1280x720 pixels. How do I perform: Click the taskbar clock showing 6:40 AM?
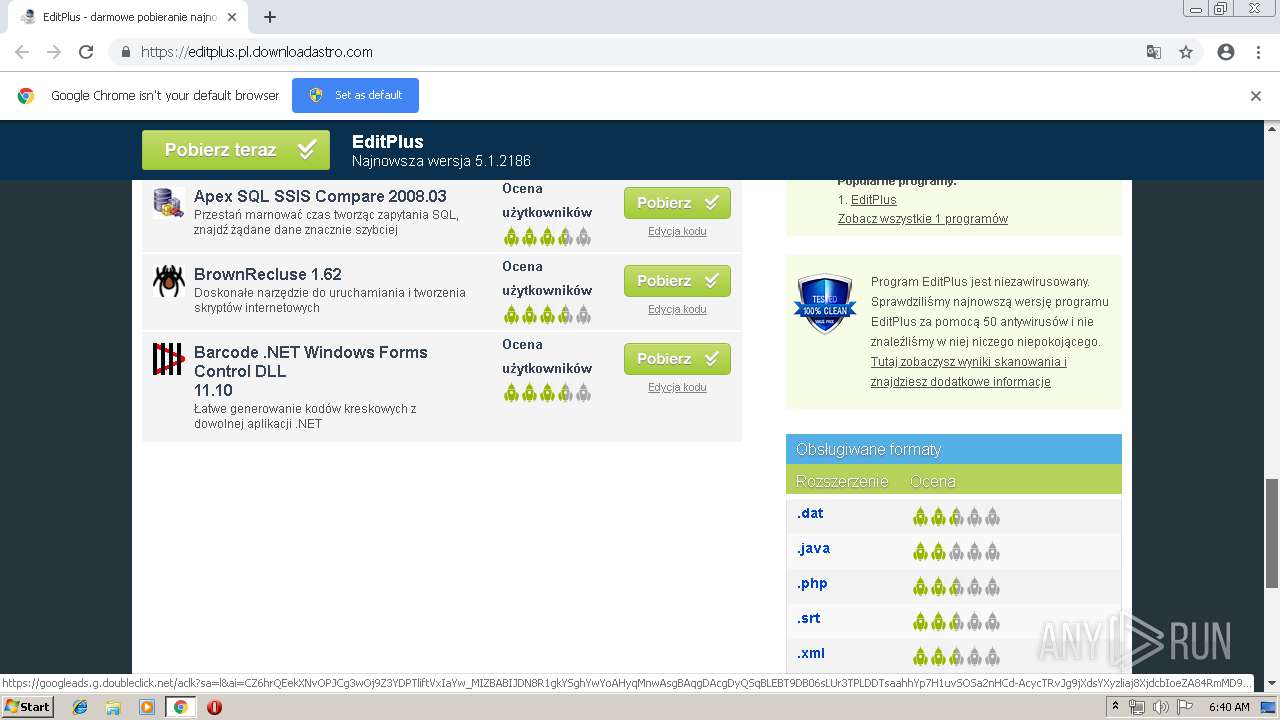pos(1229,707)
